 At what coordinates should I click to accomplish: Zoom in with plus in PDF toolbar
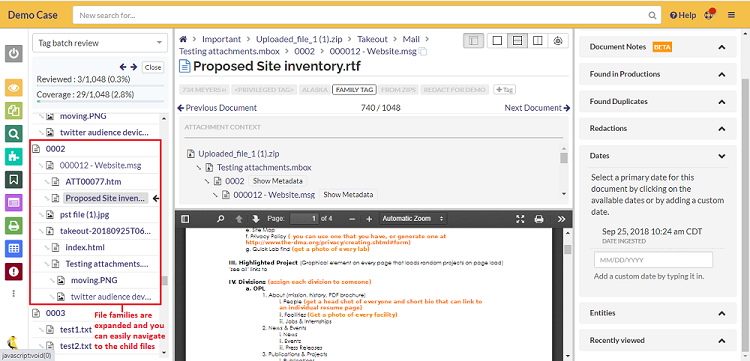point(369,219)
